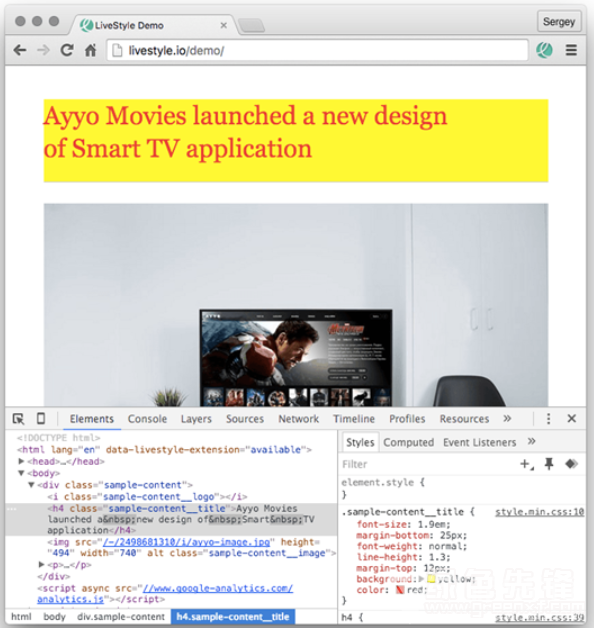The width and height of the screenshot is (594, 628).
Task: Click the browser forward arrow
Action: [43, 50]
